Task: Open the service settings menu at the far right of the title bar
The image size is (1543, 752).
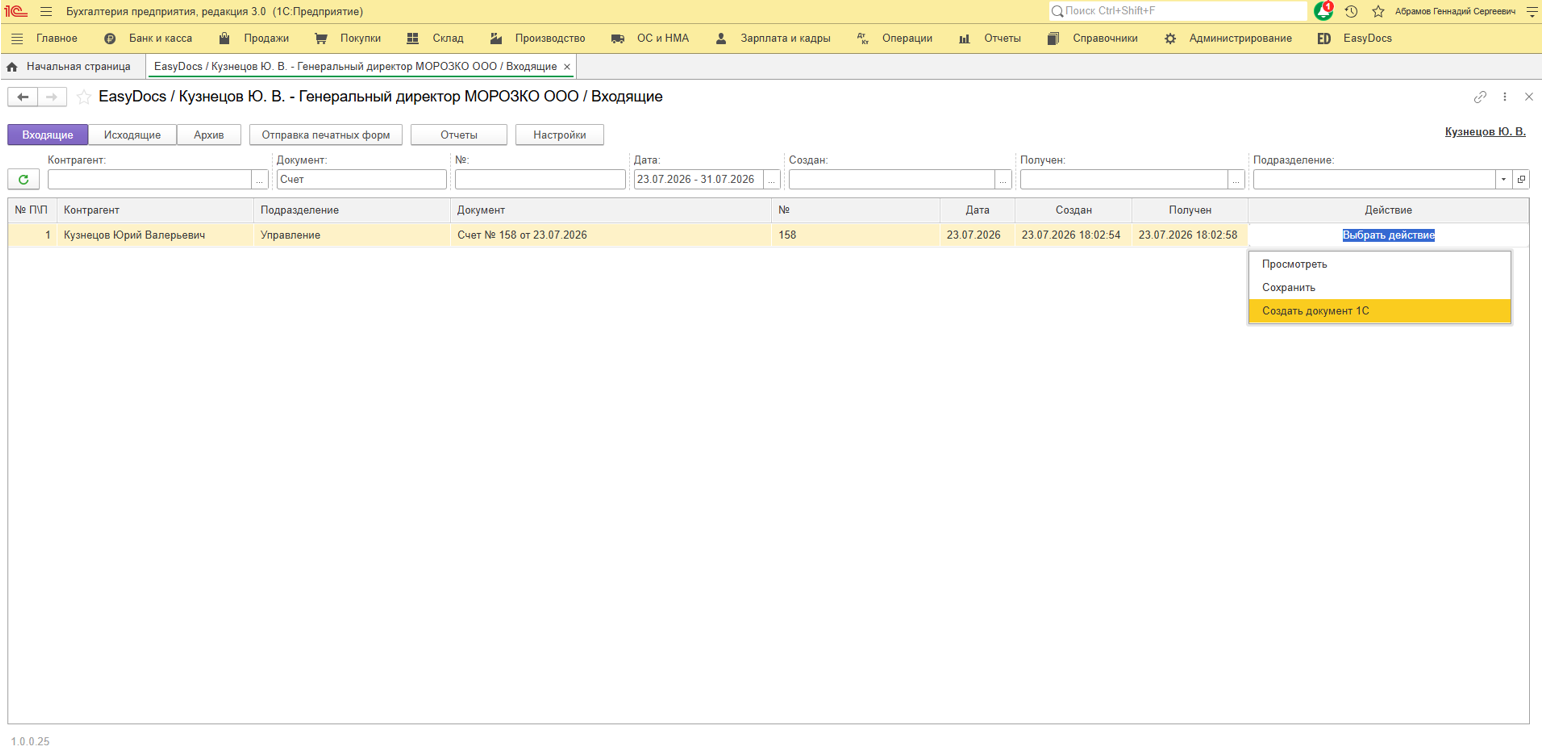Action: point(1531,11)
